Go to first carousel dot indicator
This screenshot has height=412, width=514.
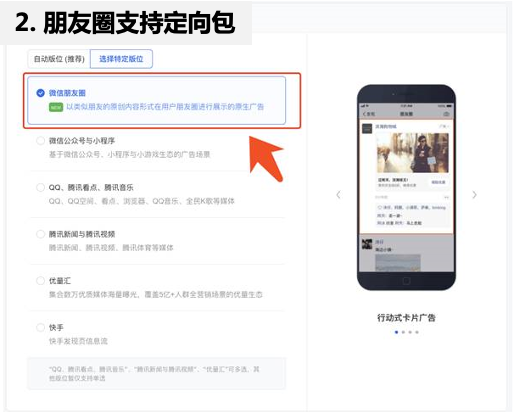click(396, 332)
